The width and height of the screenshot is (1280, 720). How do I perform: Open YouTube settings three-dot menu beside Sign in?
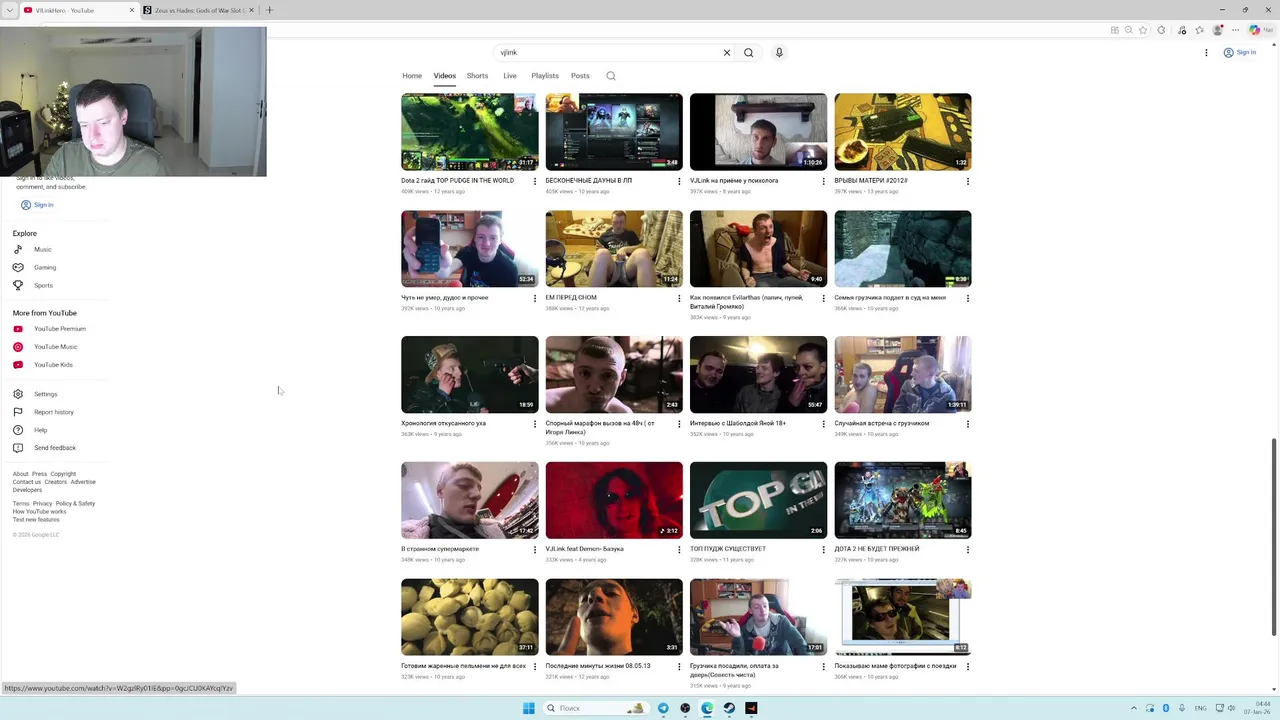point(1206,53)
